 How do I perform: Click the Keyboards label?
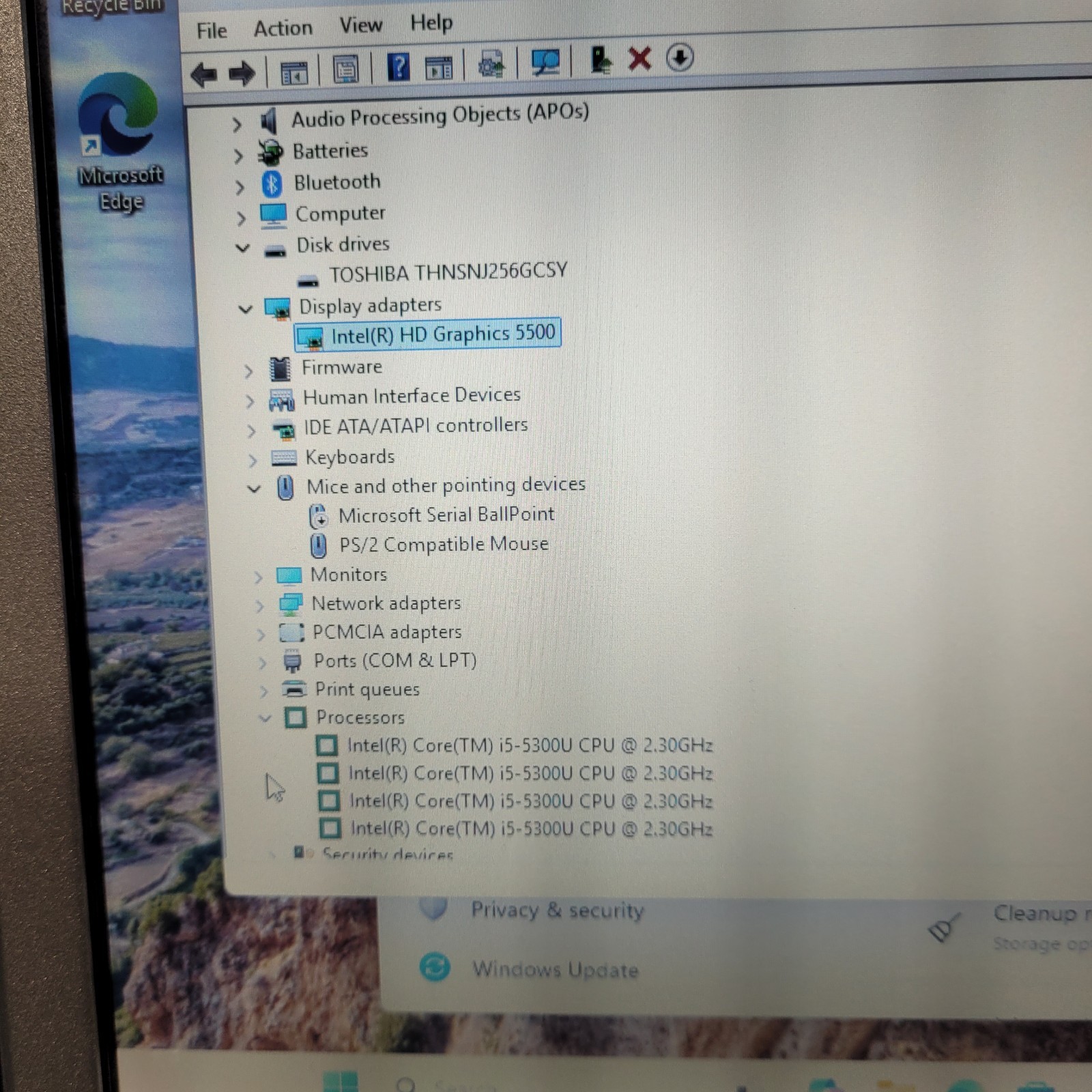[x=350, y=457]
